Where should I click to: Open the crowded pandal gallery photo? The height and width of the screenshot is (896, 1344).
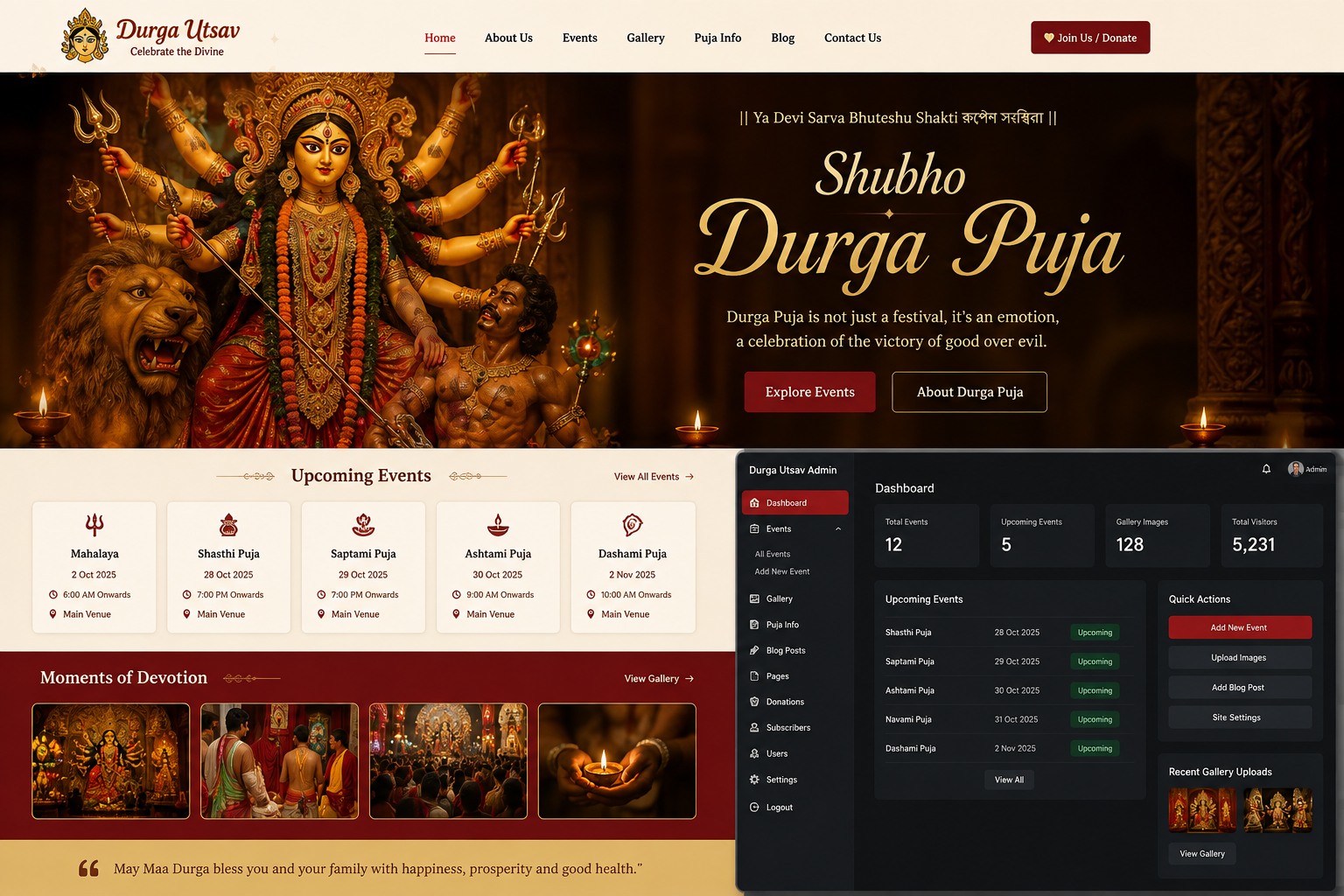448,761
